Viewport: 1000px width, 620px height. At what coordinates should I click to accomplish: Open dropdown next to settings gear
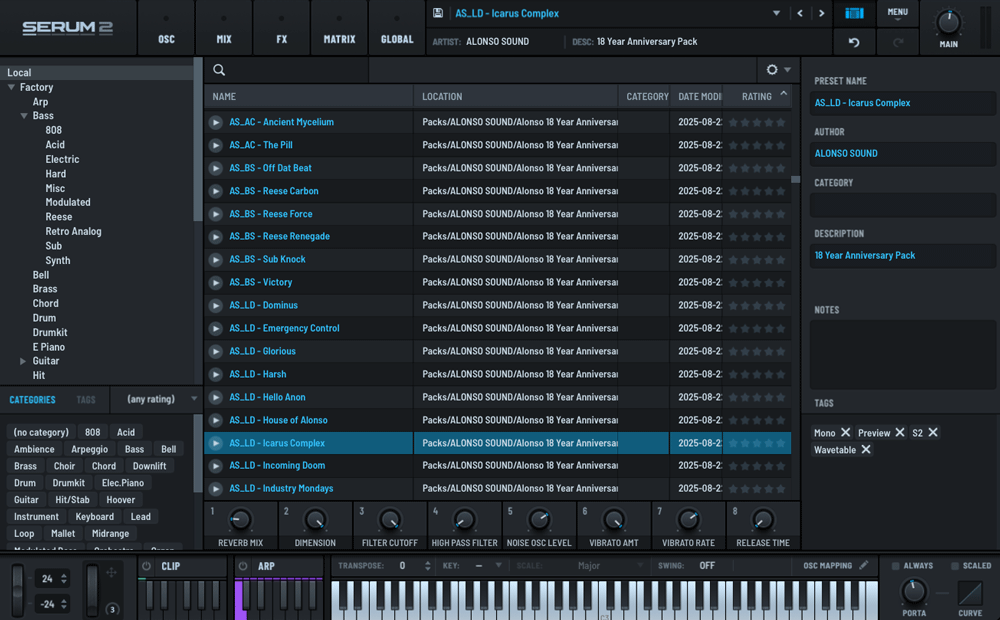(788, 70)
